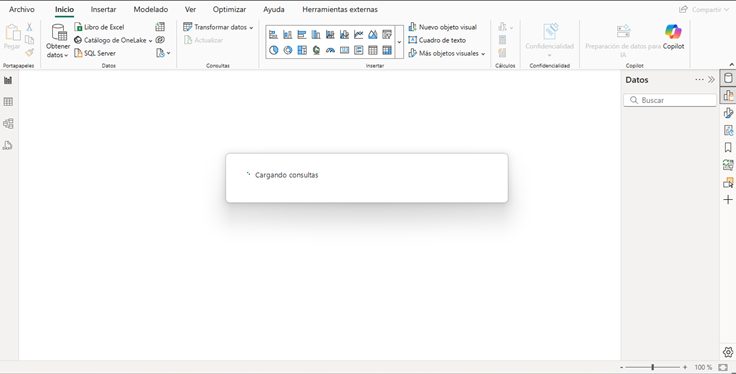
Task: Expand Transformar datos dropdown arrow
Action: point(251,28)
